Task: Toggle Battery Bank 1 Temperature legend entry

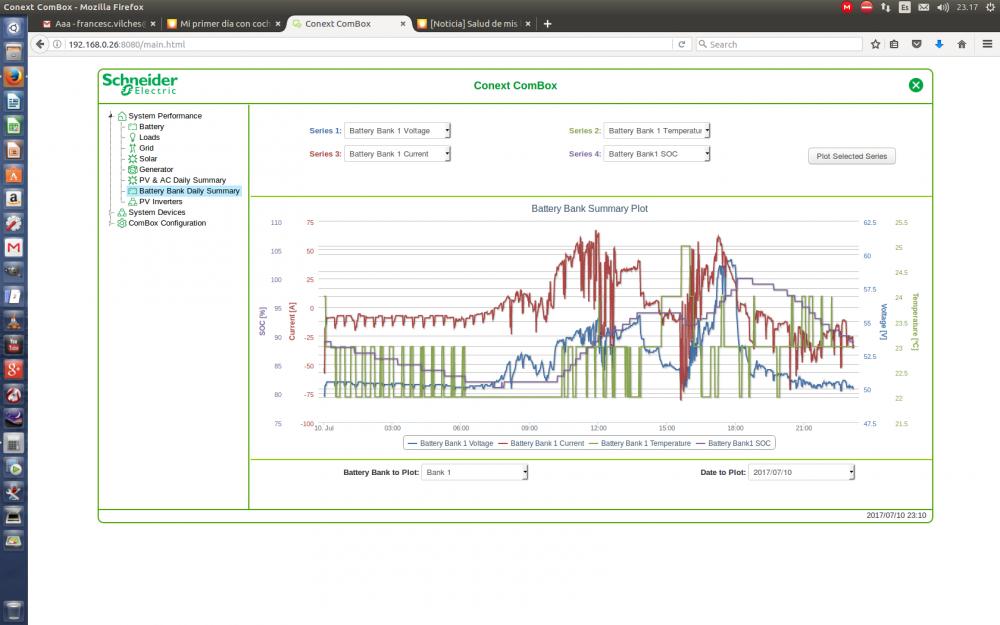Action: click(640, 443)
